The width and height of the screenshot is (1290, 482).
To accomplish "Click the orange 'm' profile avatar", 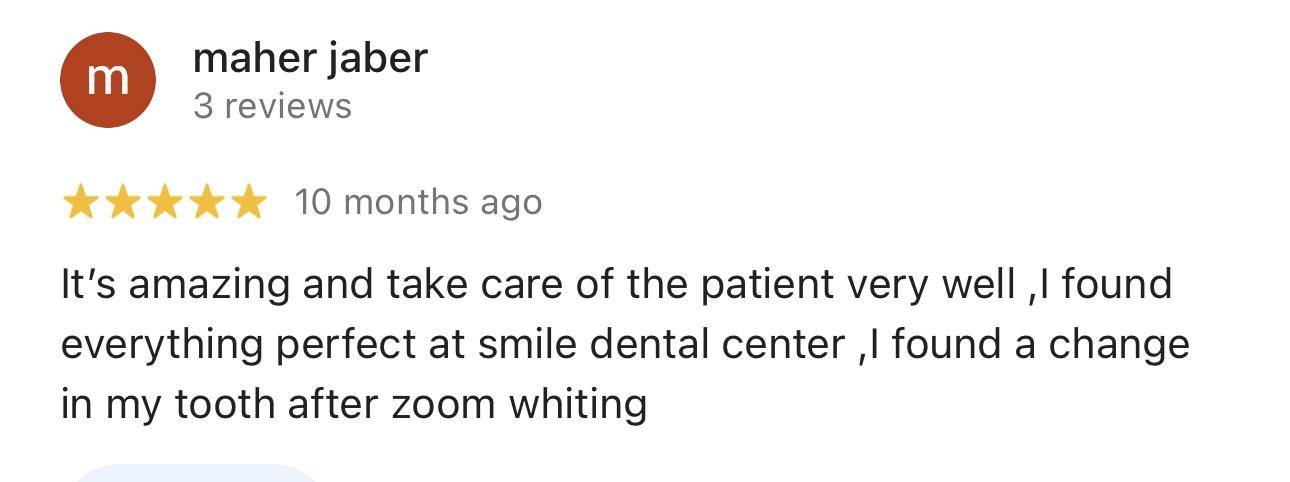I will coord(108,80).
